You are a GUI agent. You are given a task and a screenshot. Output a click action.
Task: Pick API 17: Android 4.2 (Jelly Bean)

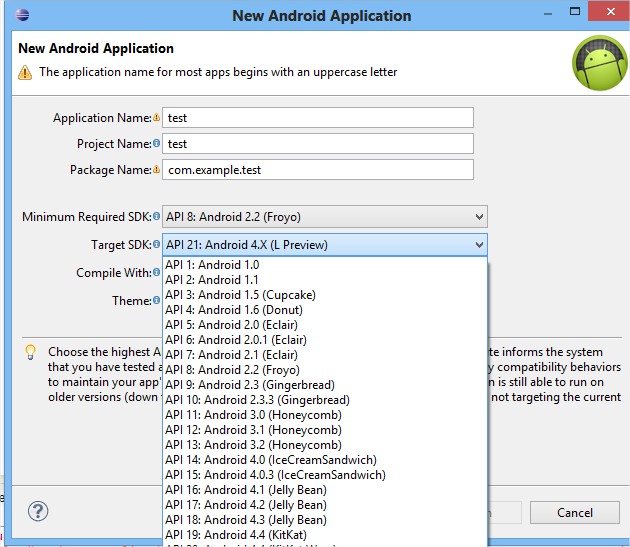tap(325, 505)
